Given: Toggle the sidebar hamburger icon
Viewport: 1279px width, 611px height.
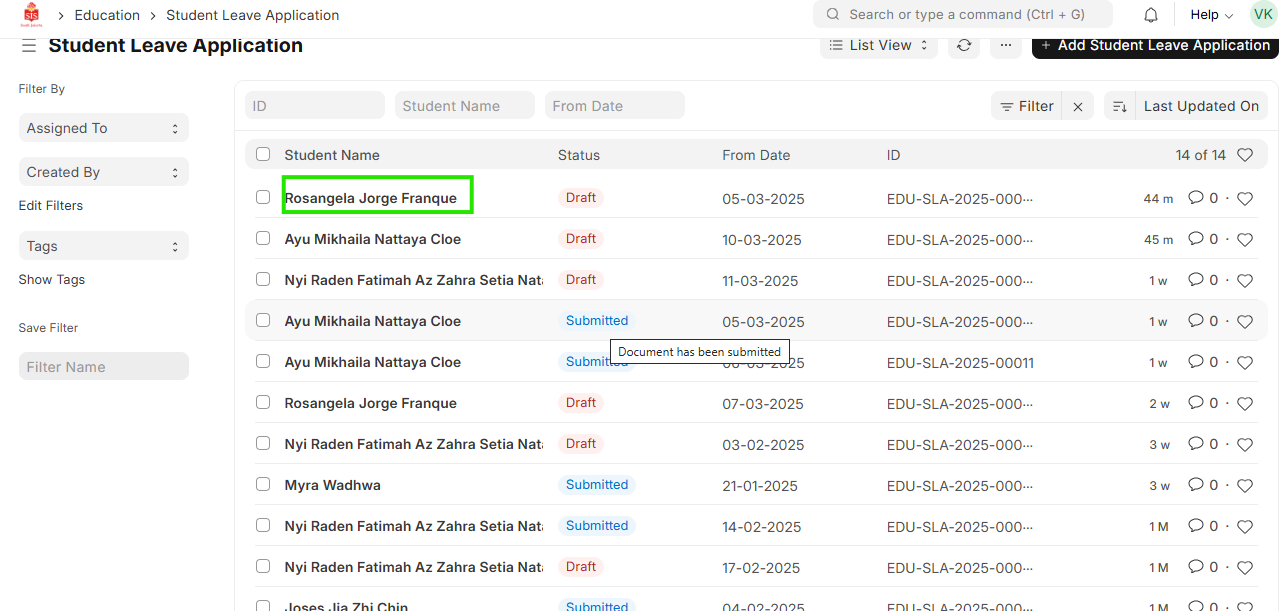Looking at the screenshot, I should [x=29, y=46].
